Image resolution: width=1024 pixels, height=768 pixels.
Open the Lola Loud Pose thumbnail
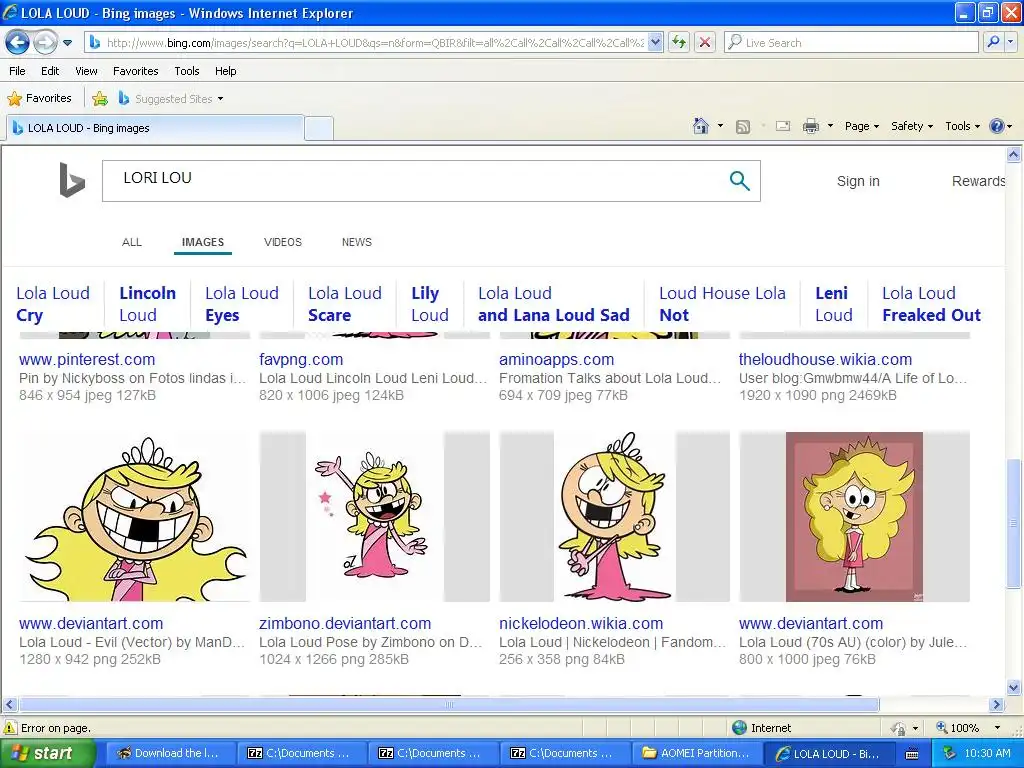click(375, 517)
